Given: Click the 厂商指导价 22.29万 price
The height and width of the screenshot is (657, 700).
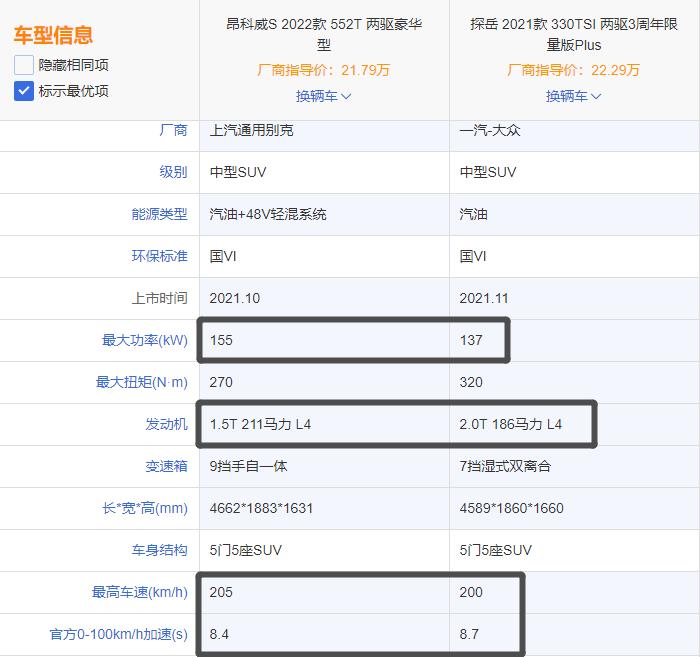Looking at the screenshot, I should [x=574, y=70].
